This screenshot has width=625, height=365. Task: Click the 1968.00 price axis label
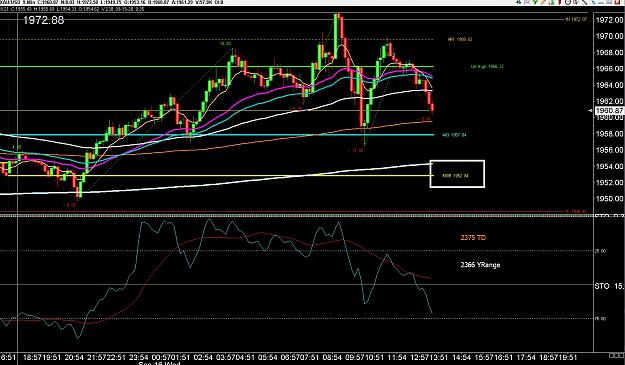point(609,53)
